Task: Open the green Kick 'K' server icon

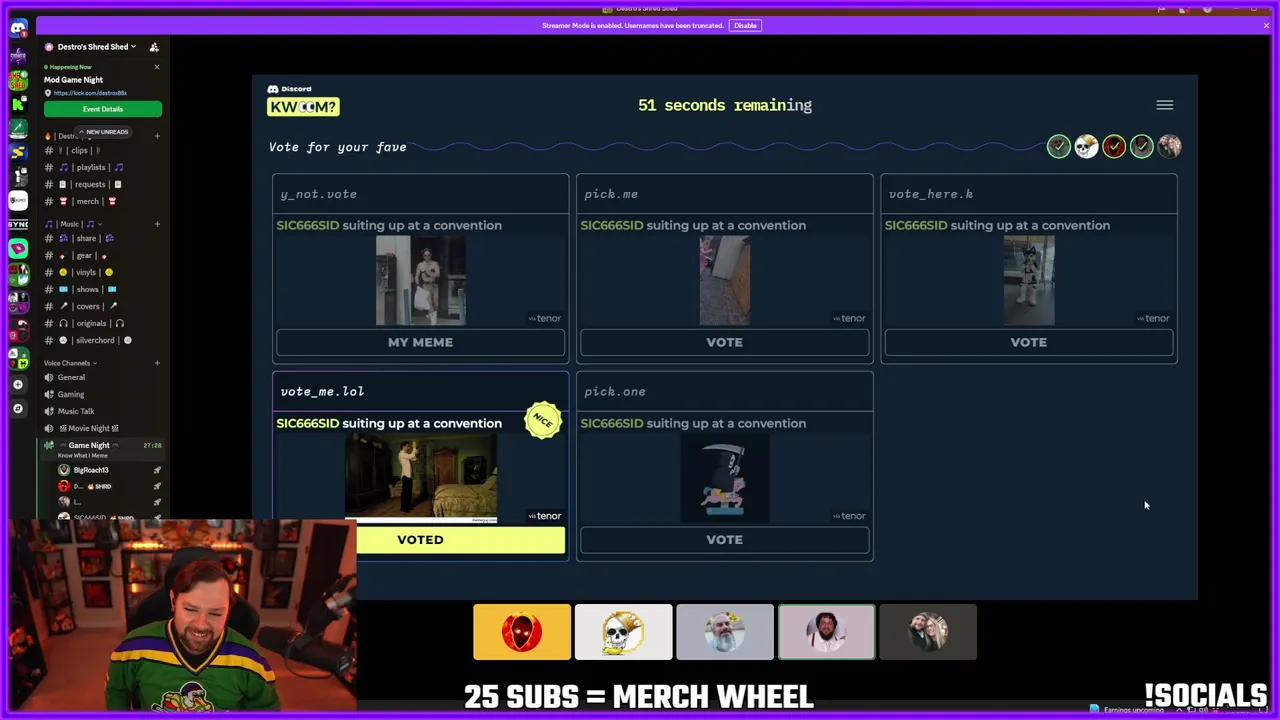Action: pyautogui.click(x=18, y=104)
